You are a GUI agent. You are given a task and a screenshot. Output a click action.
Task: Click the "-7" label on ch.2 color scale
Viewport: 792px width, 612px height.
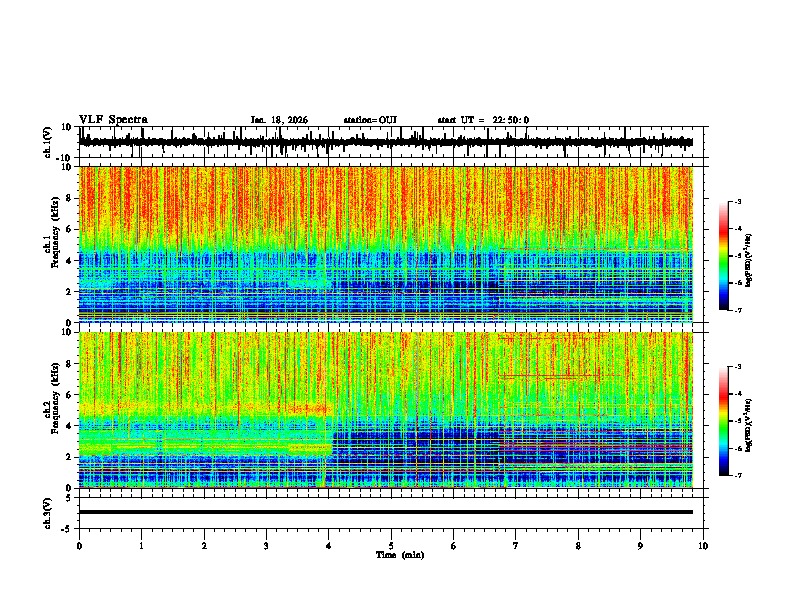click(x=738, y=475)
